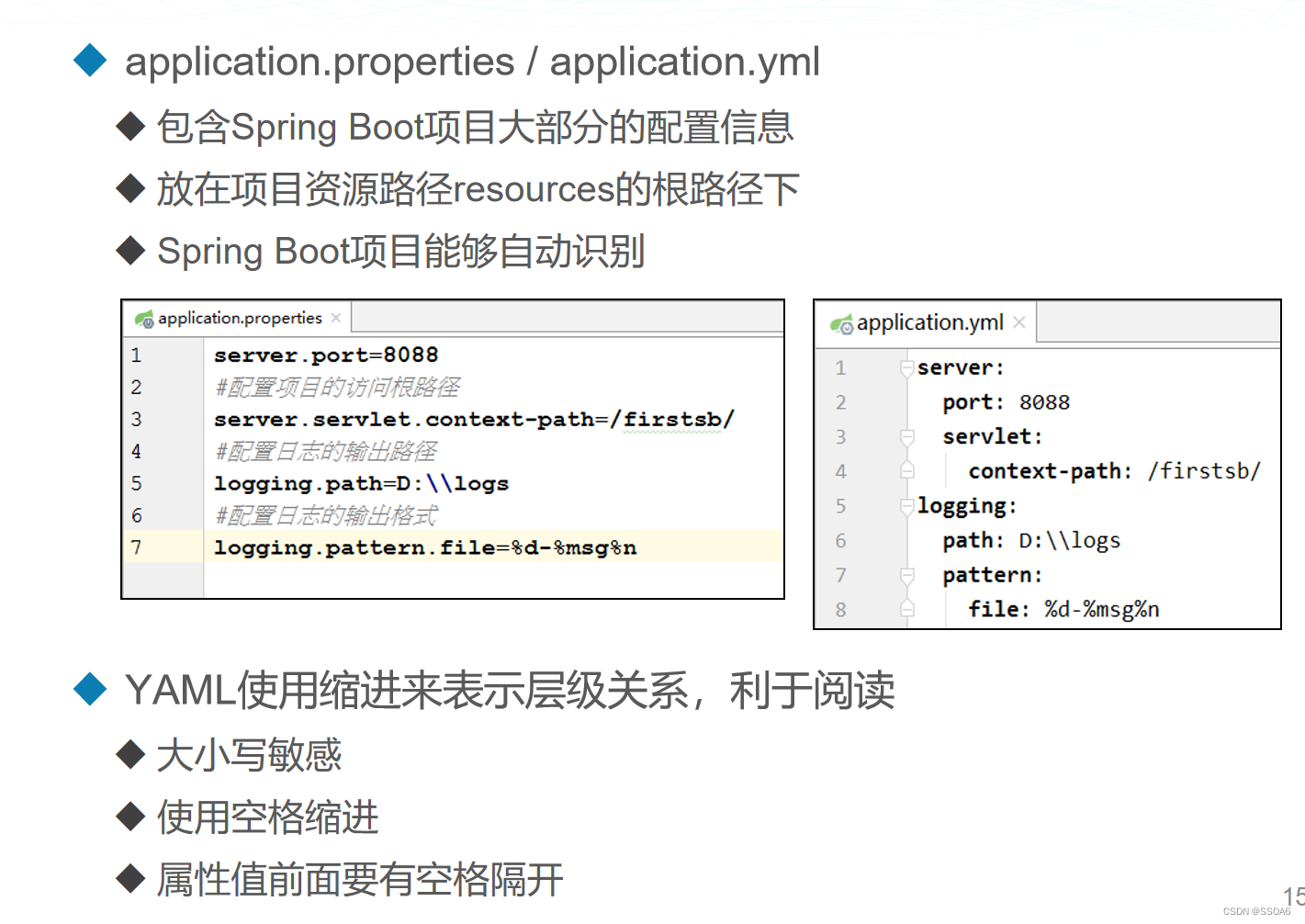Click the heading application.properties / application.yml
The height and width of the screenshot is (924, 1305).
click(x=472, y=62)
